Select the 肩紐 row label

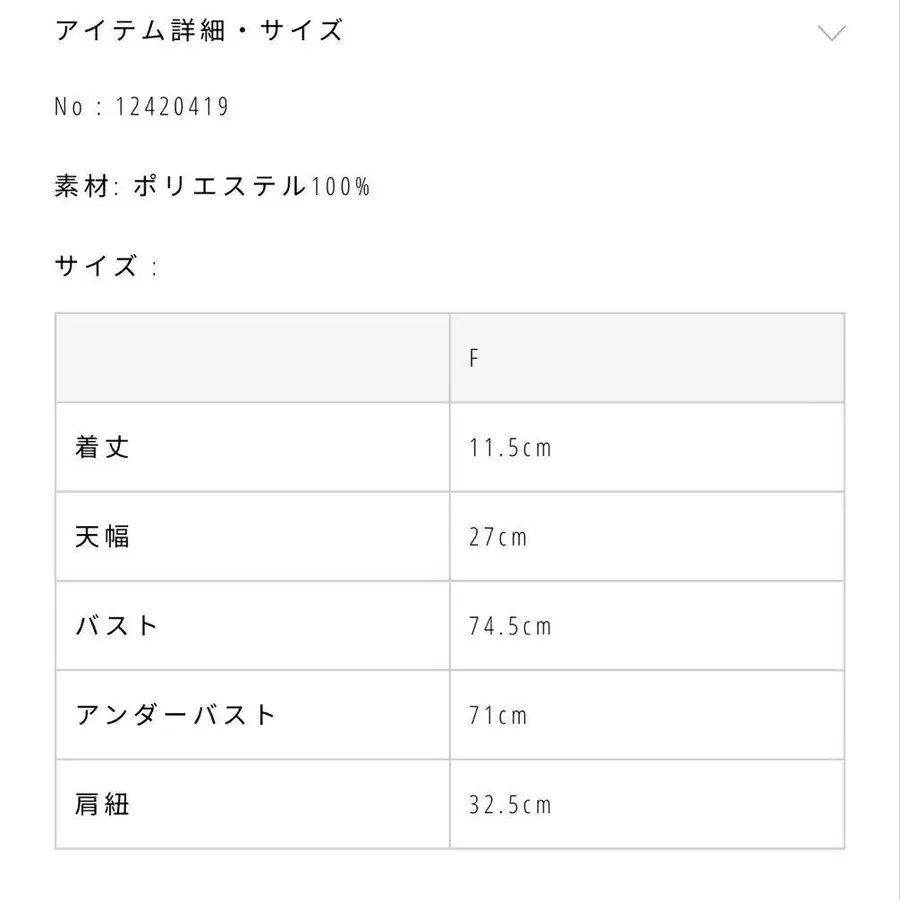(102, 804)
